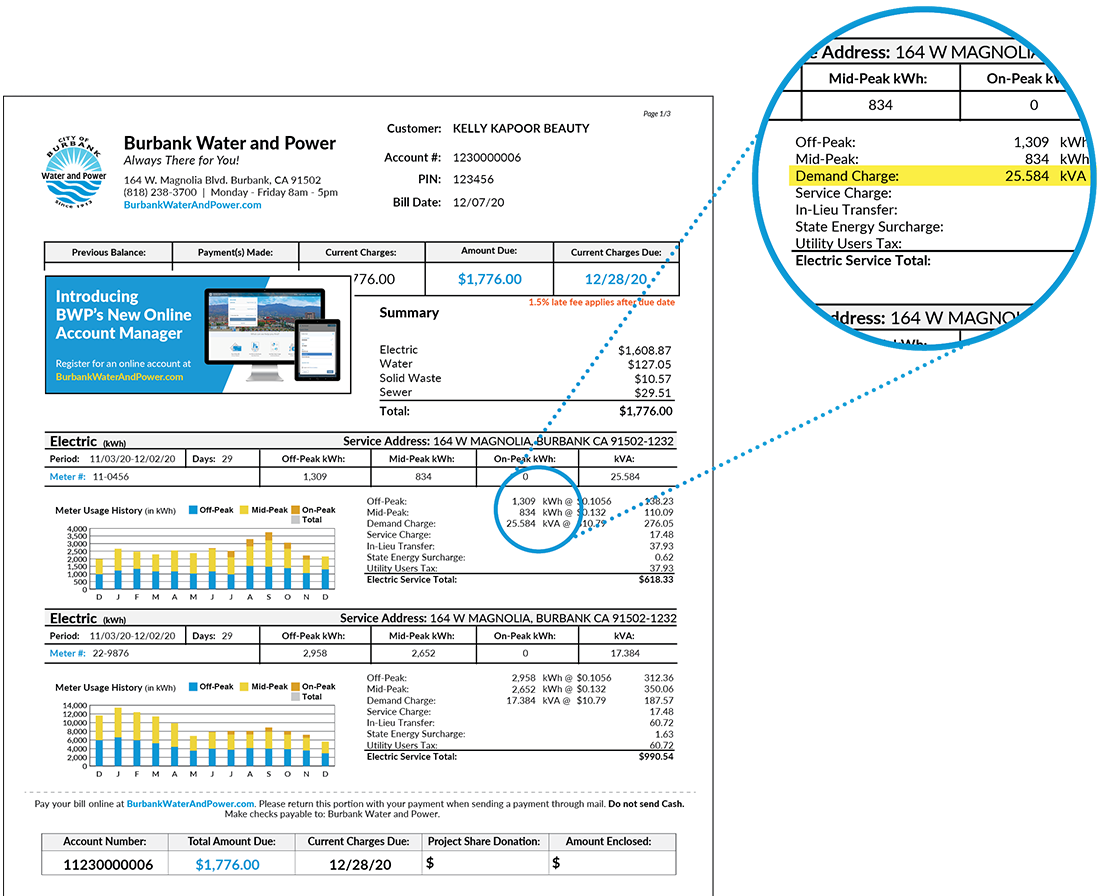Select account number 1230000006 in the header
Viewport: 1100px width, 896px height.
487,157
